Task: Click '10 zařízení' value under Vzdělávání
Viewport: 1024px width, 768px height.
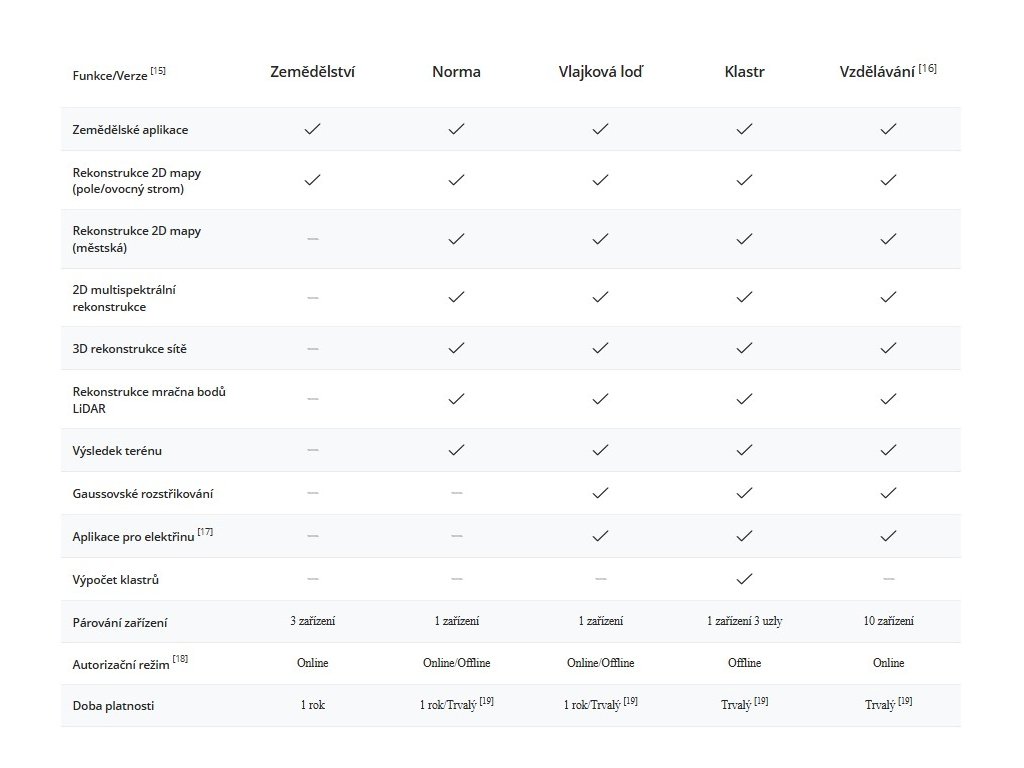Action: coord(888,621)
